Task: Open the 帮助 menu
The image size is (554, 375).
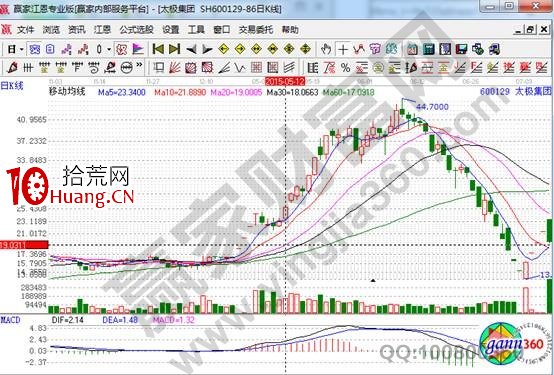Action: (x=290, y=30)
